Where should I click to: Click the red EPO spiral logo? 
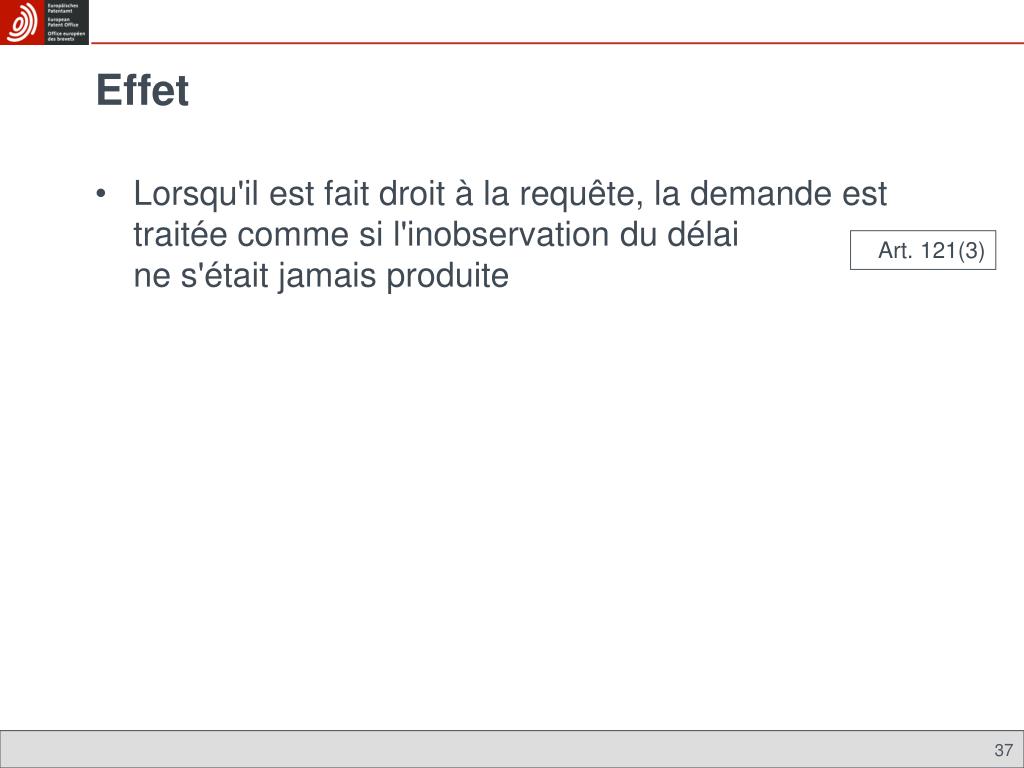22,22
